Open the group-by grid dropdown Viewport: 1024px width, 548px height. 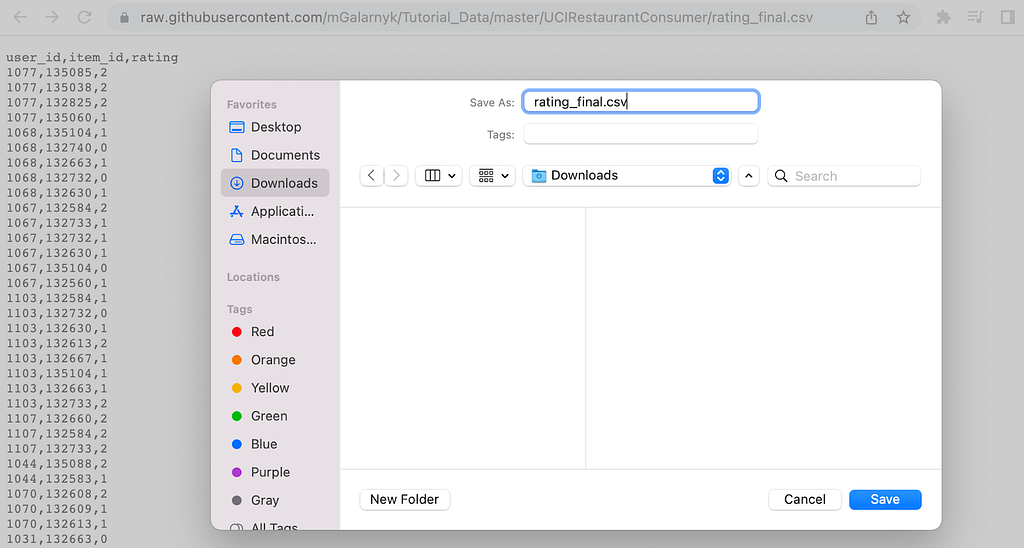pyautogui.click(x=492, y=176)
